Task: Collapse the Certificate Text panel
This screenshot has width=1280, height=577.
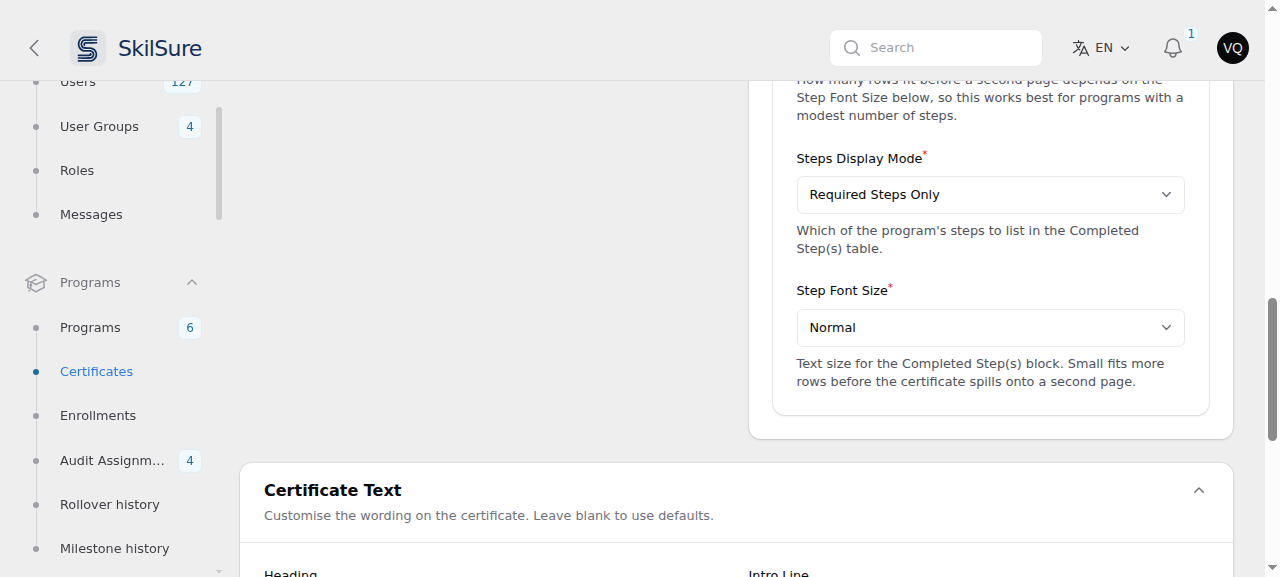Action: (1199, 491)
